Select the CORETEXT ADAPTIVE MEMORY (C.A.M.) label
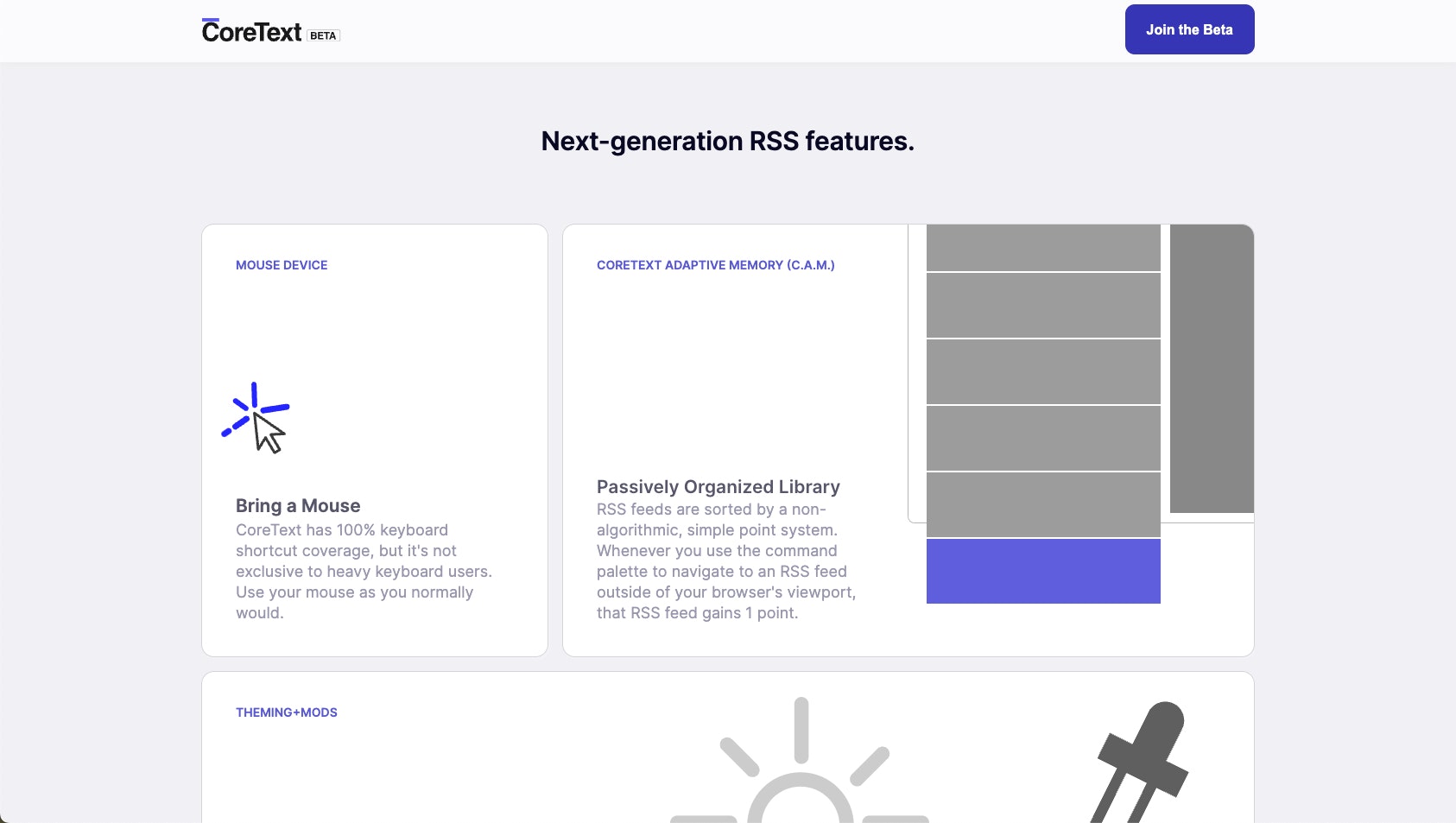 coord(716,265)
